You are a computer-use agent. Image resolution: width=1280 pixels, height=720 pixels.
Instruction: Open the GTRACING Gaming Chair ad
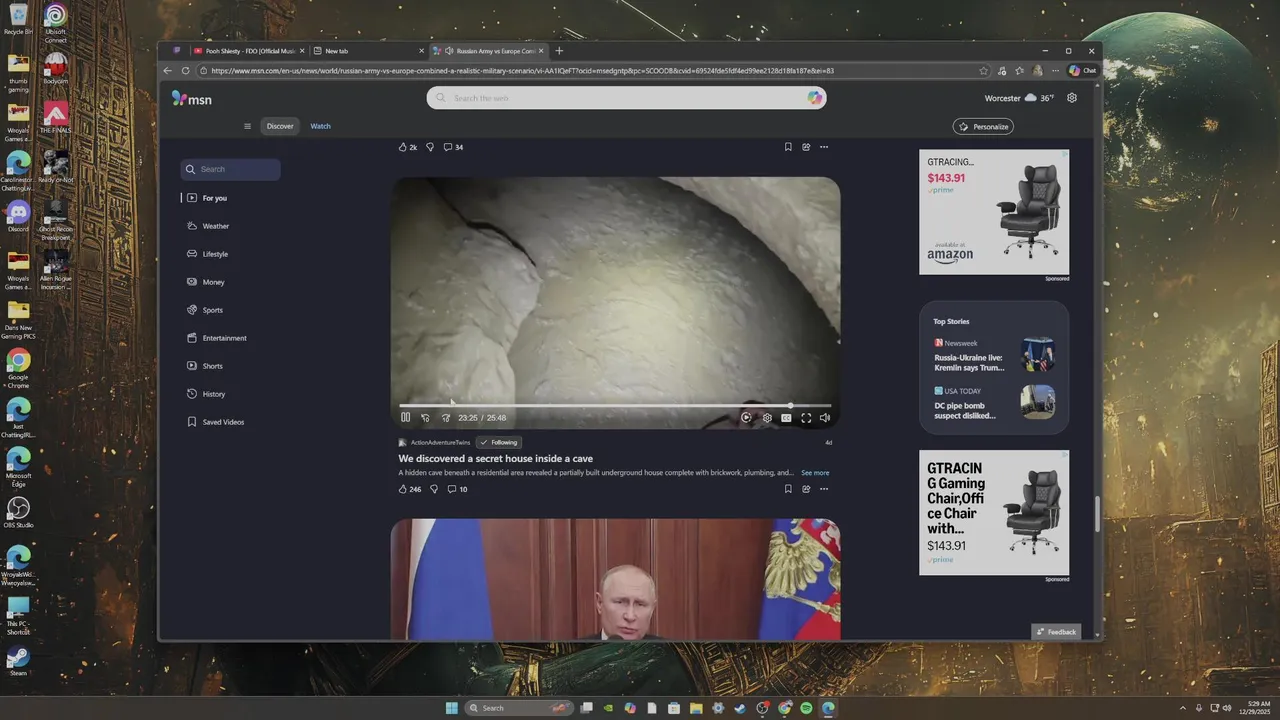[x=994, y=512]
